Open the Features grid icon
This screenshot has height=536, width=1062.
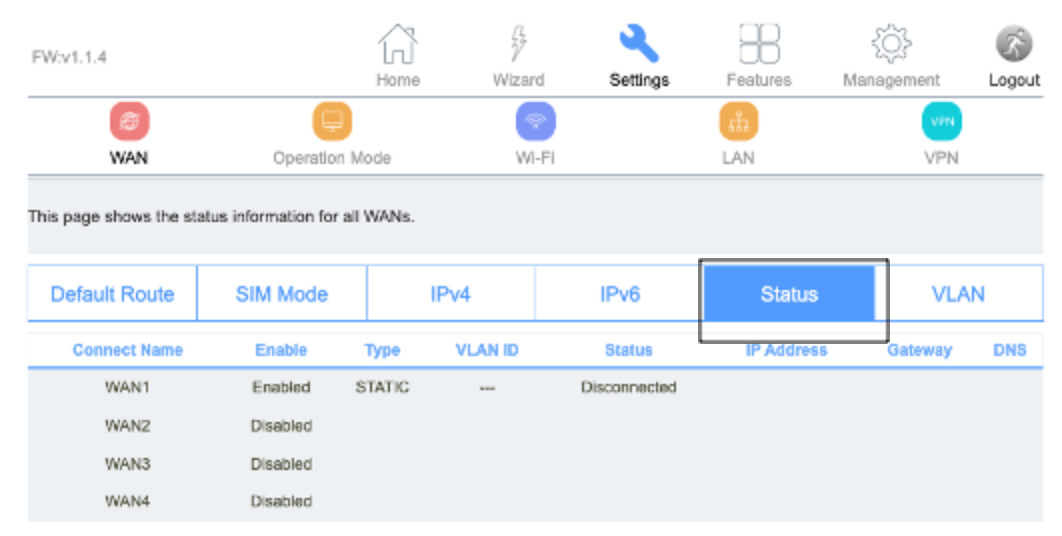tap(759, 45)
